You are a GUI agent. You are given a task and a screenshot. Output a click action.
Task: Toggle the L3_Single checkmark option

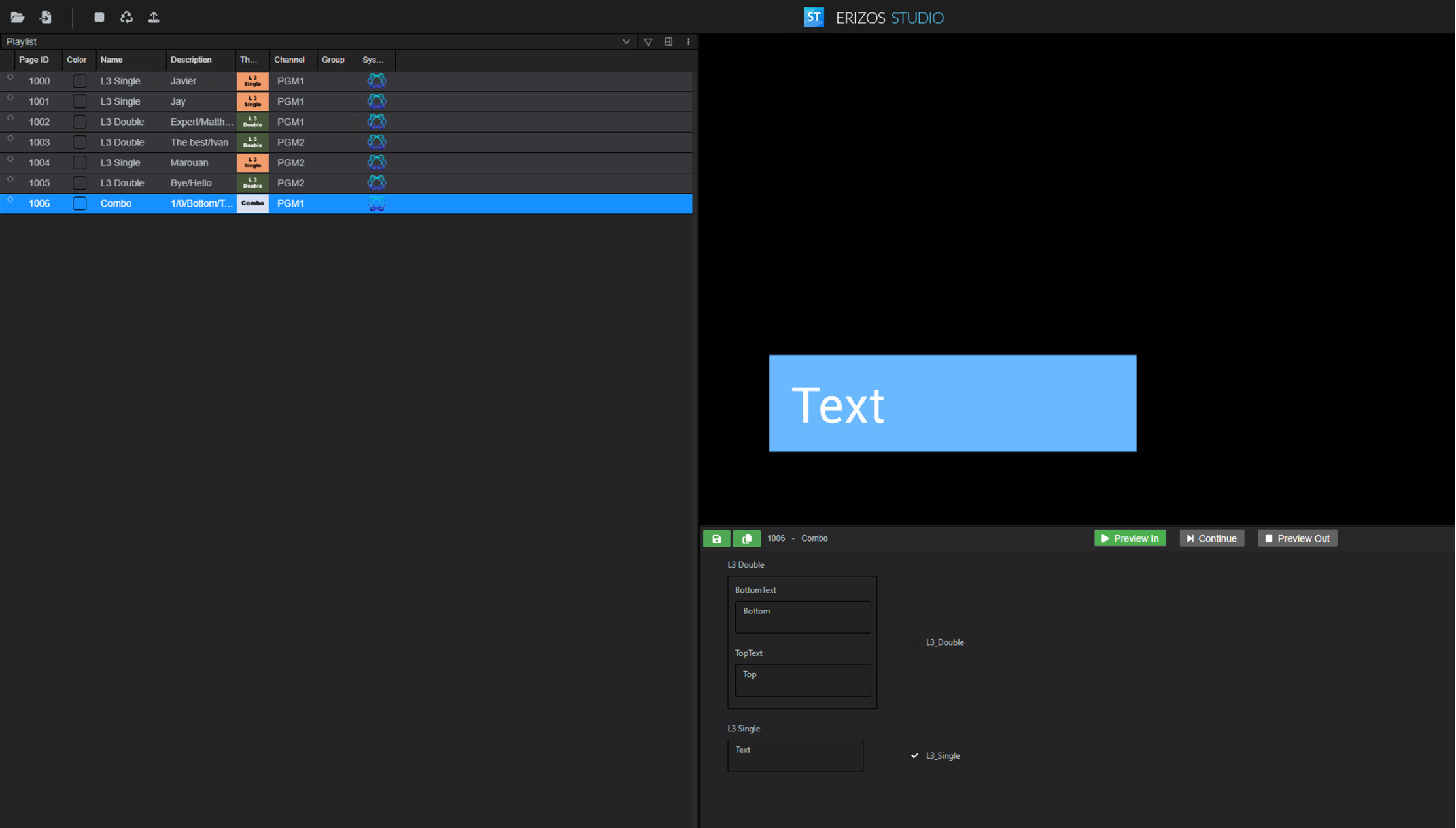pos(914,755)
